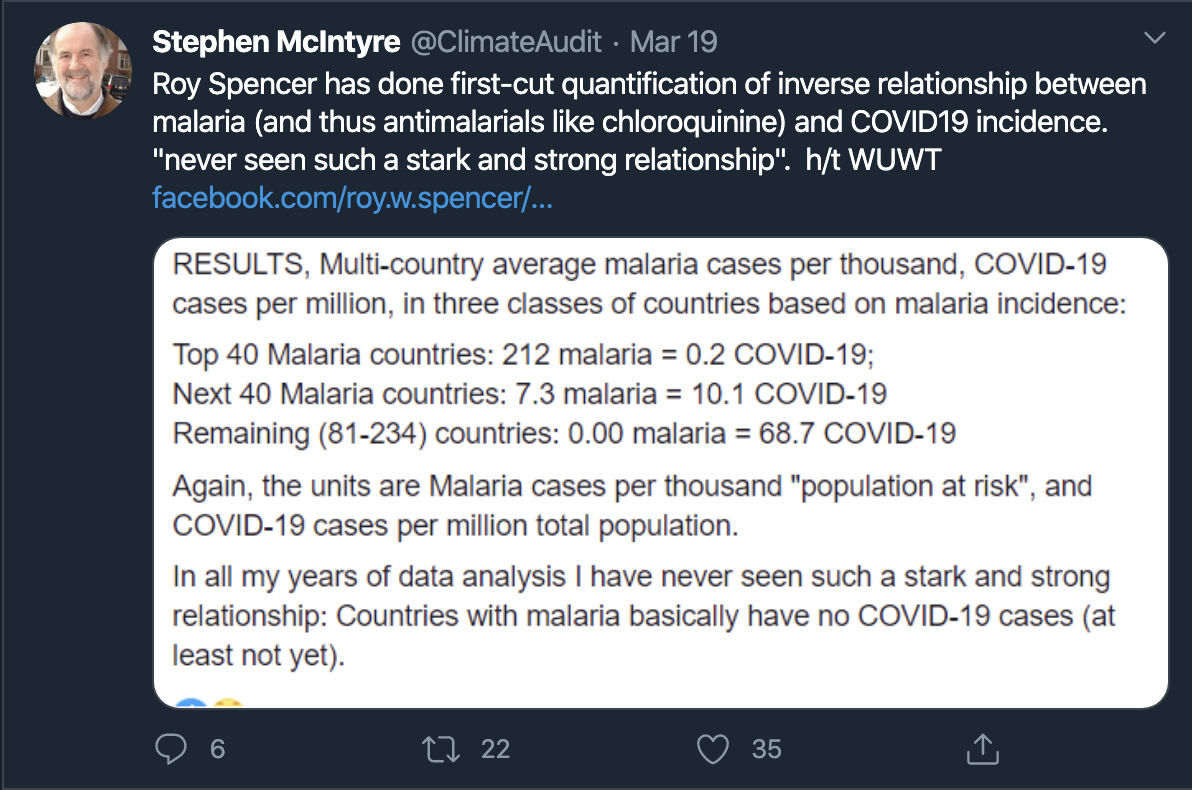Expand tweet options chevron menu
Screen dimensions: 1192x790
[1154, 38]
